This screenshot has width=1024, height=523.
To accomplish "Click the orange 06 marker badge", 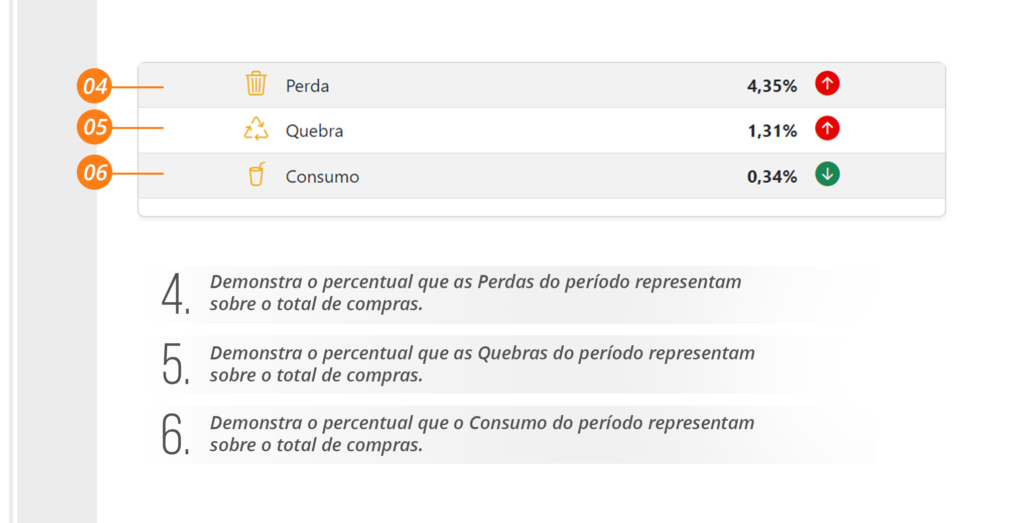I will (95, 173).
